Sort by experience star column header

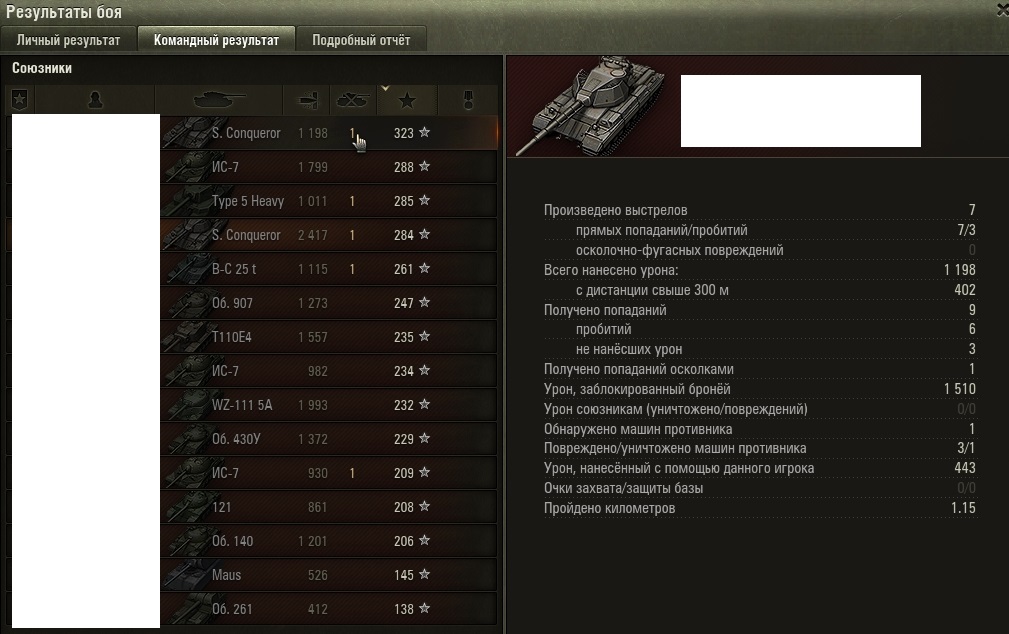(x=407, y=100)
